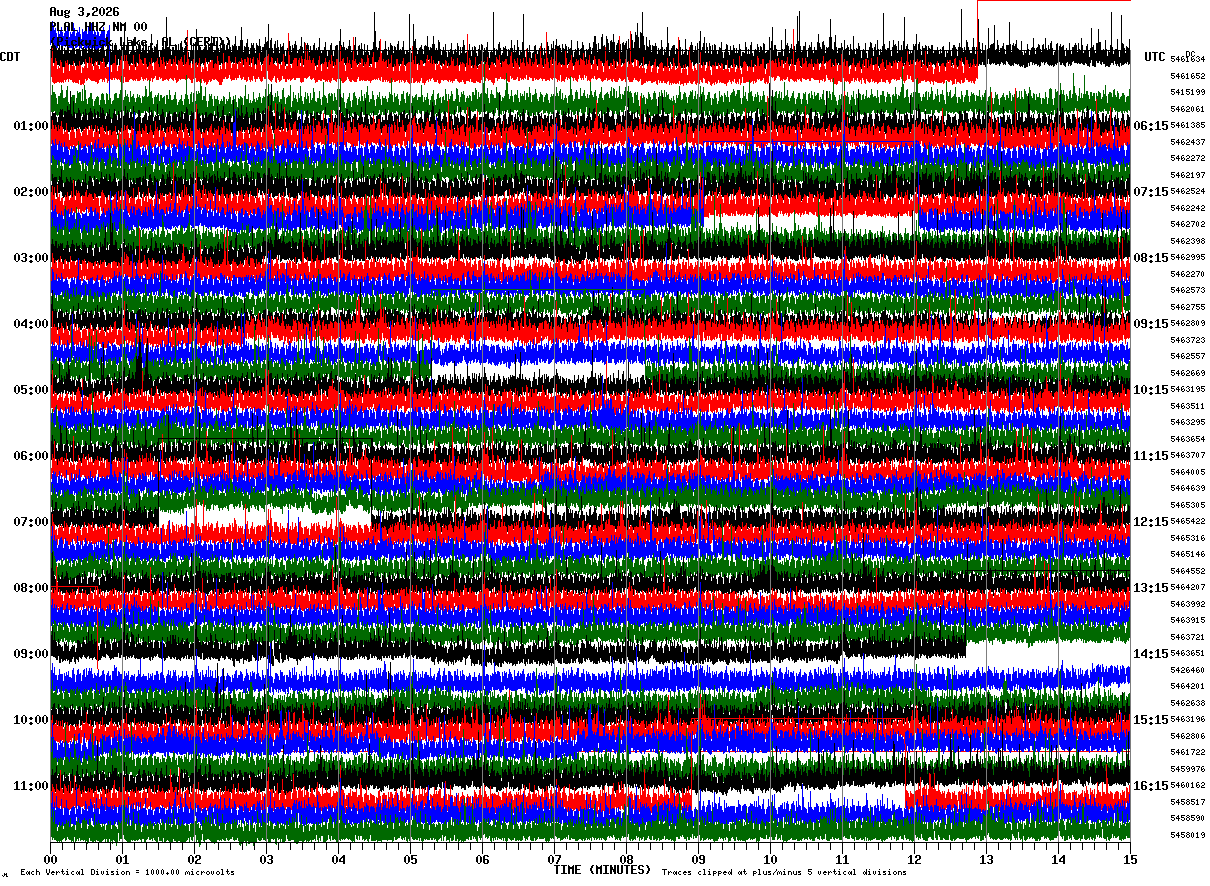
Task: Click the '08:15' UTC row label
Action: click(x=1151, y=258)
